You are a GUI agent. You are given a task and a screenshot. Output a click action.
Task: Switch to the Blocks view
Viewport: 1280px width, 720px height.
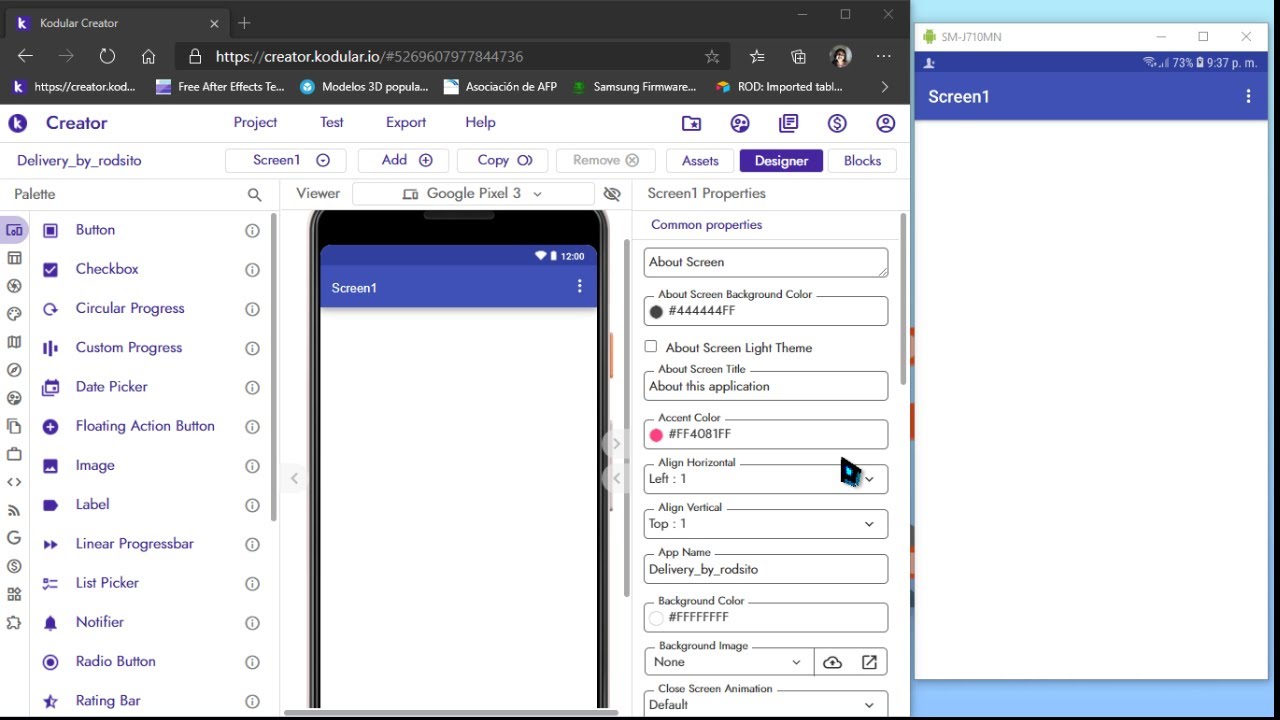pos(862,160)
